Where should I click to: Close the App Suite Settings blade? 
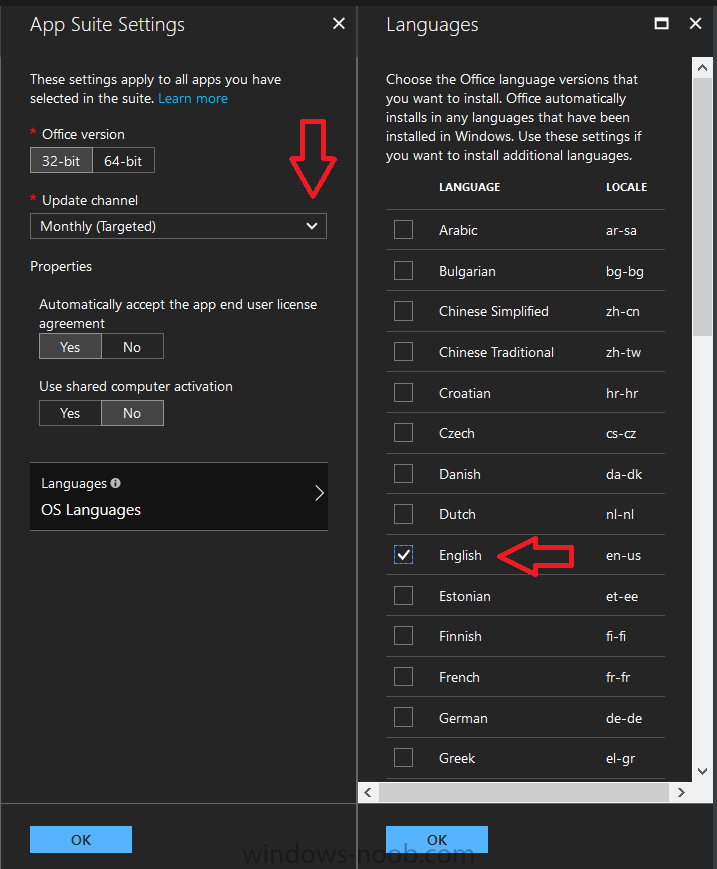coord(339,23)
